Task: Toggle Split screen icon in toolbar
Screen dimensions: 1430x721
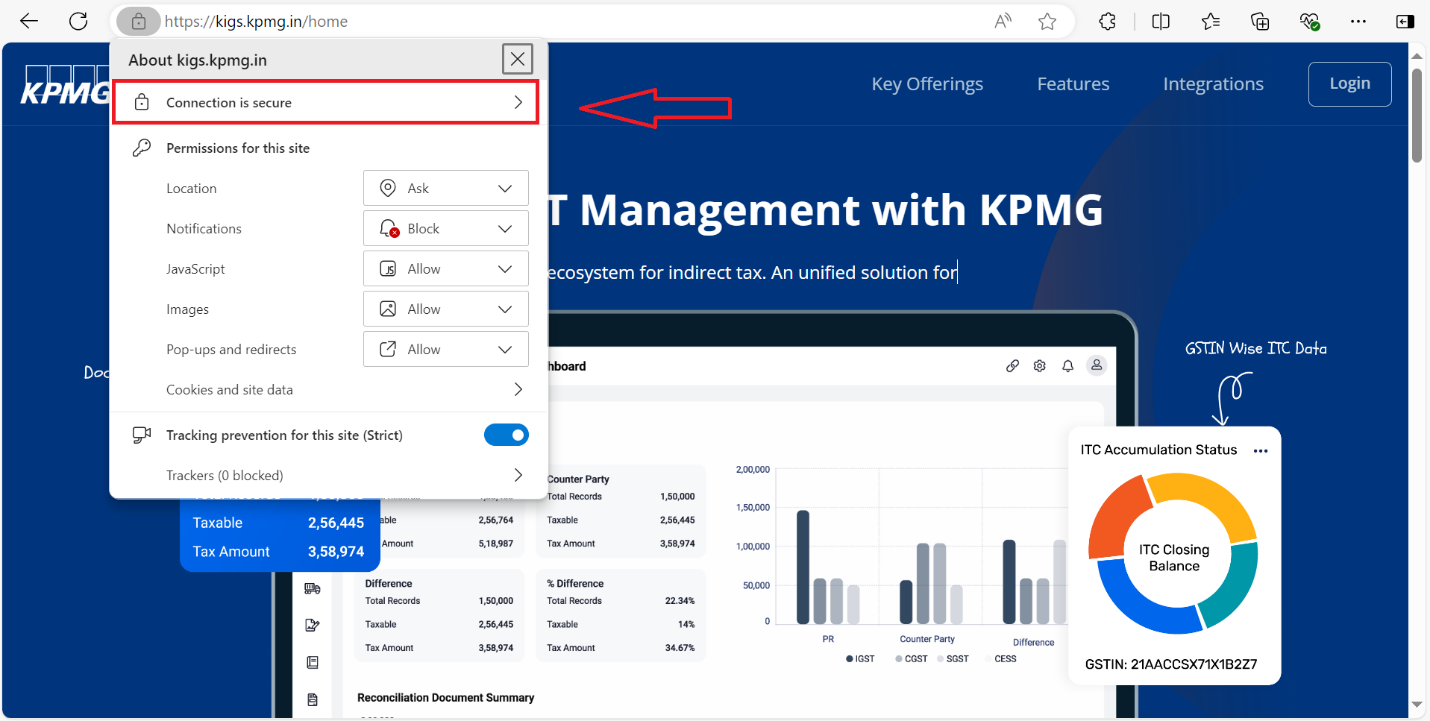Action: tap(1160, 21)
